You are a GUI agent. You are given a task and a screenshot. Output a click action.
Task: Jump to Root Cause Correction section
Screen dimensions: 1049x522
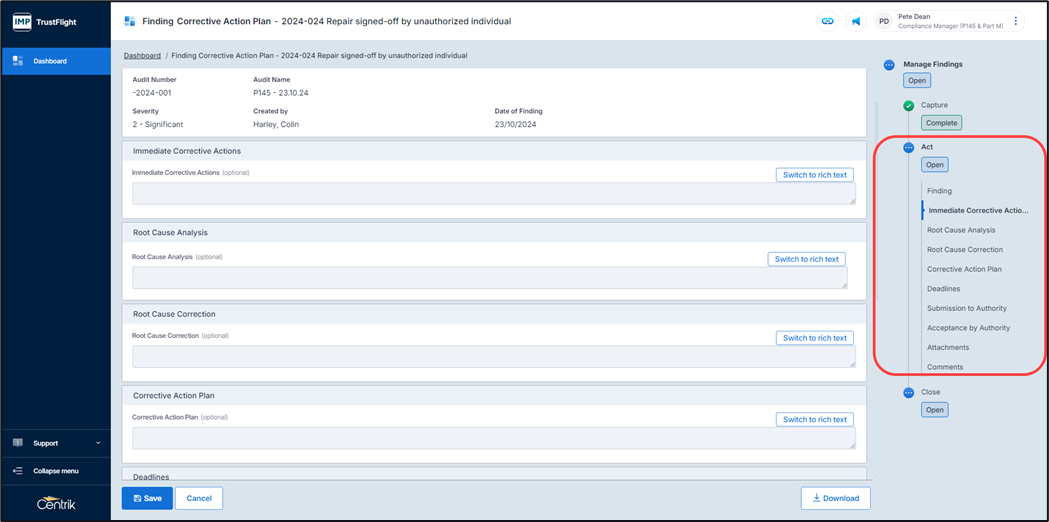tap(964, 250)
